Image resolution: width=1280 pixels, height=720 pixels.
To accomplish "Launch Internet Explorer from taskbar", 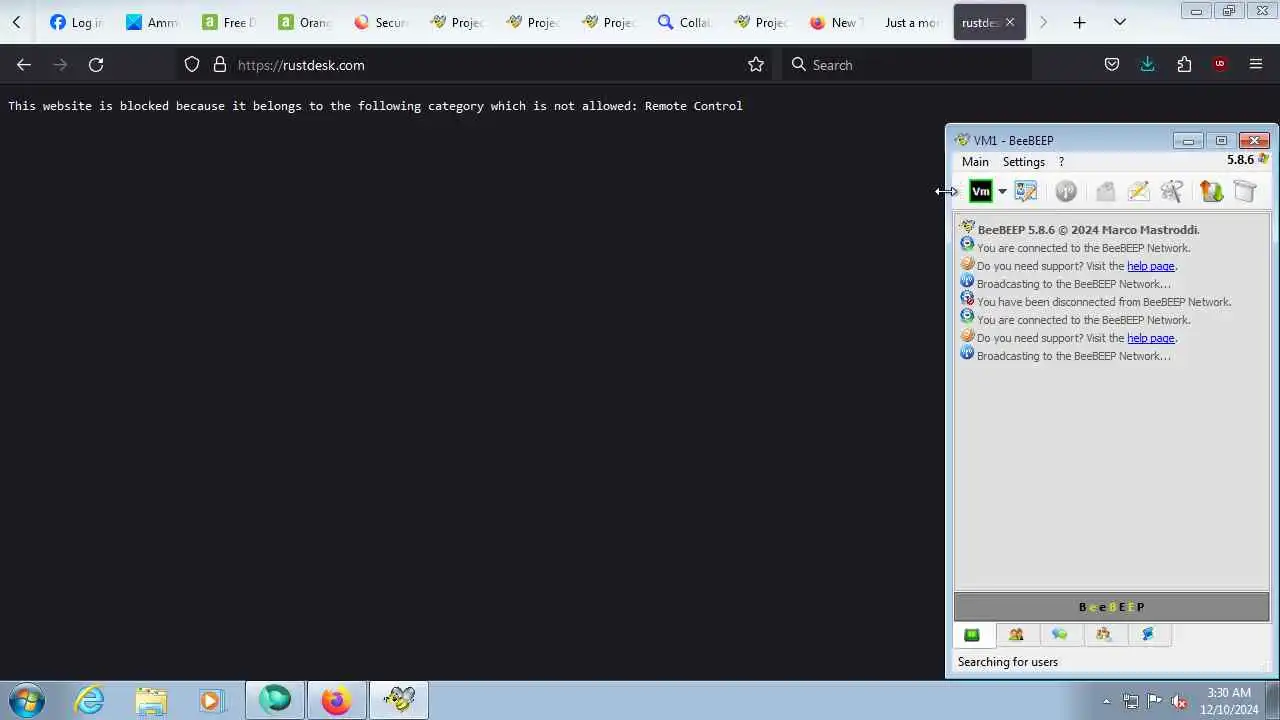I will [90, 700].
